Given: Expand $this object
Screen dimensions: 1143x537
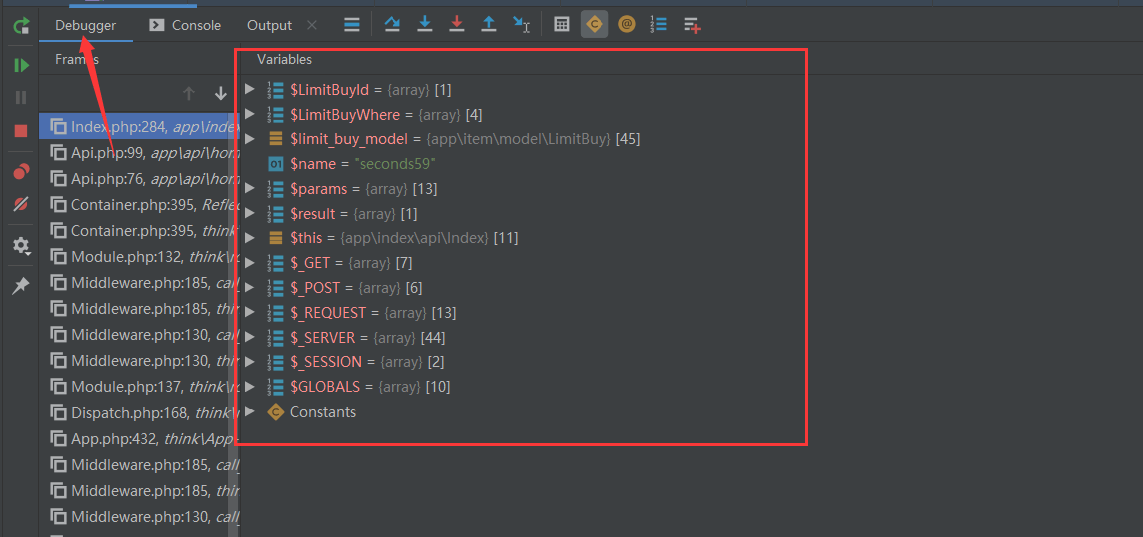Looking at the screenshot, I should pos(250,238).
